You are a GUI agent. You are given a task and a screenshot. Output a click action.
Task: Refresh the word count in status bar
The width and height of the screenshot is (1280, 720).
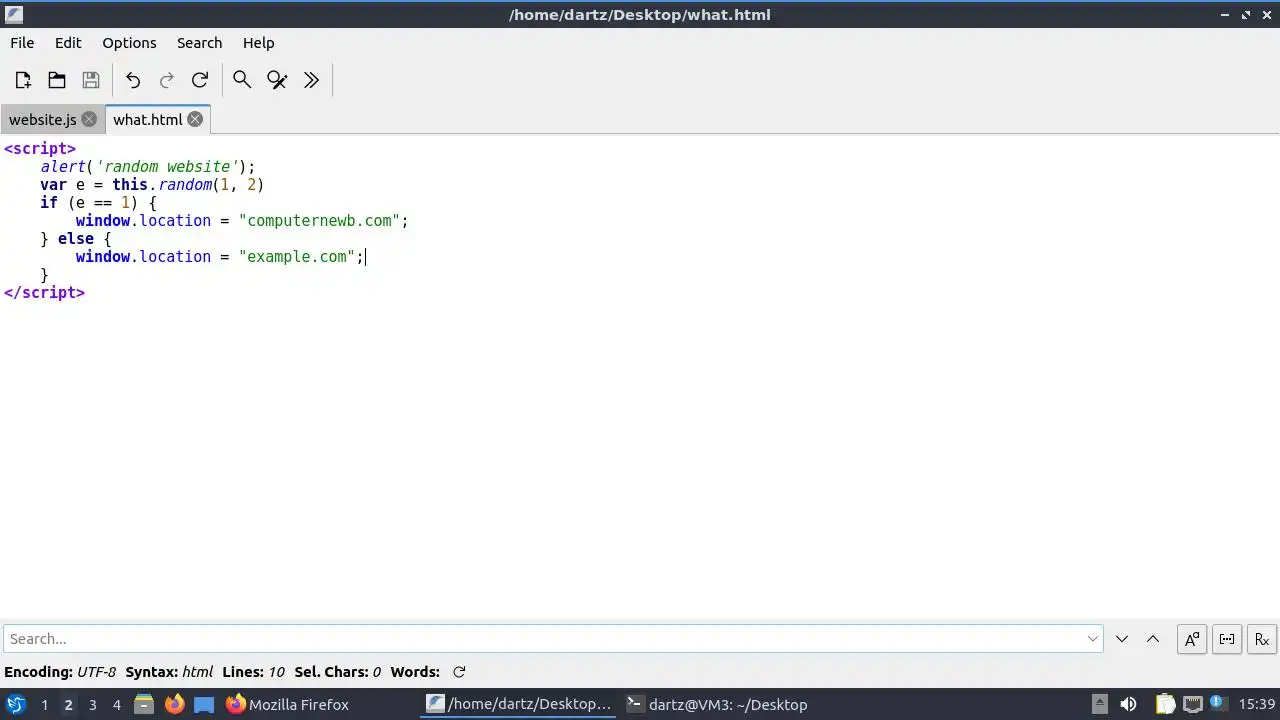459,672
